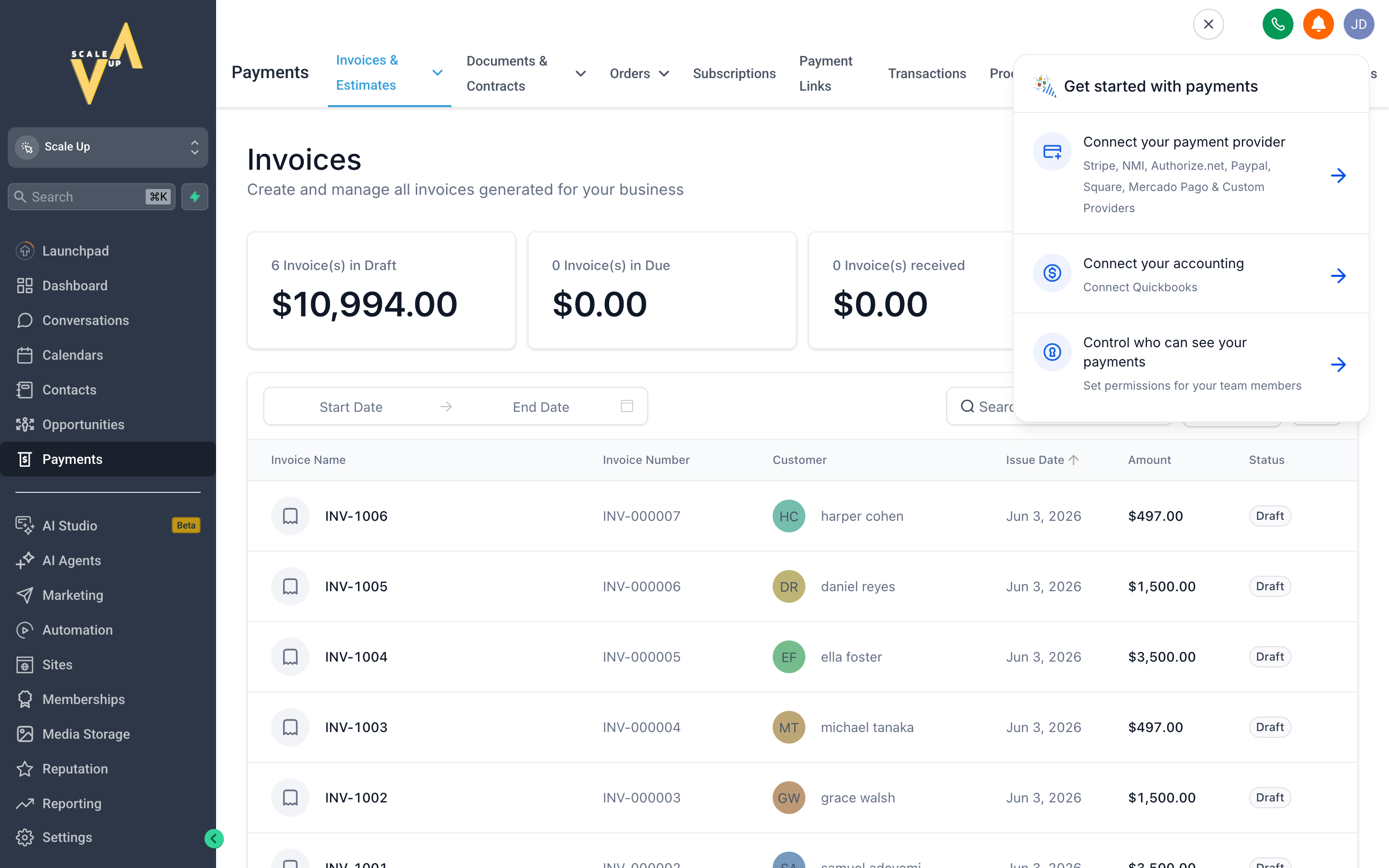Click the Scale Up logo

click(108, 63)
